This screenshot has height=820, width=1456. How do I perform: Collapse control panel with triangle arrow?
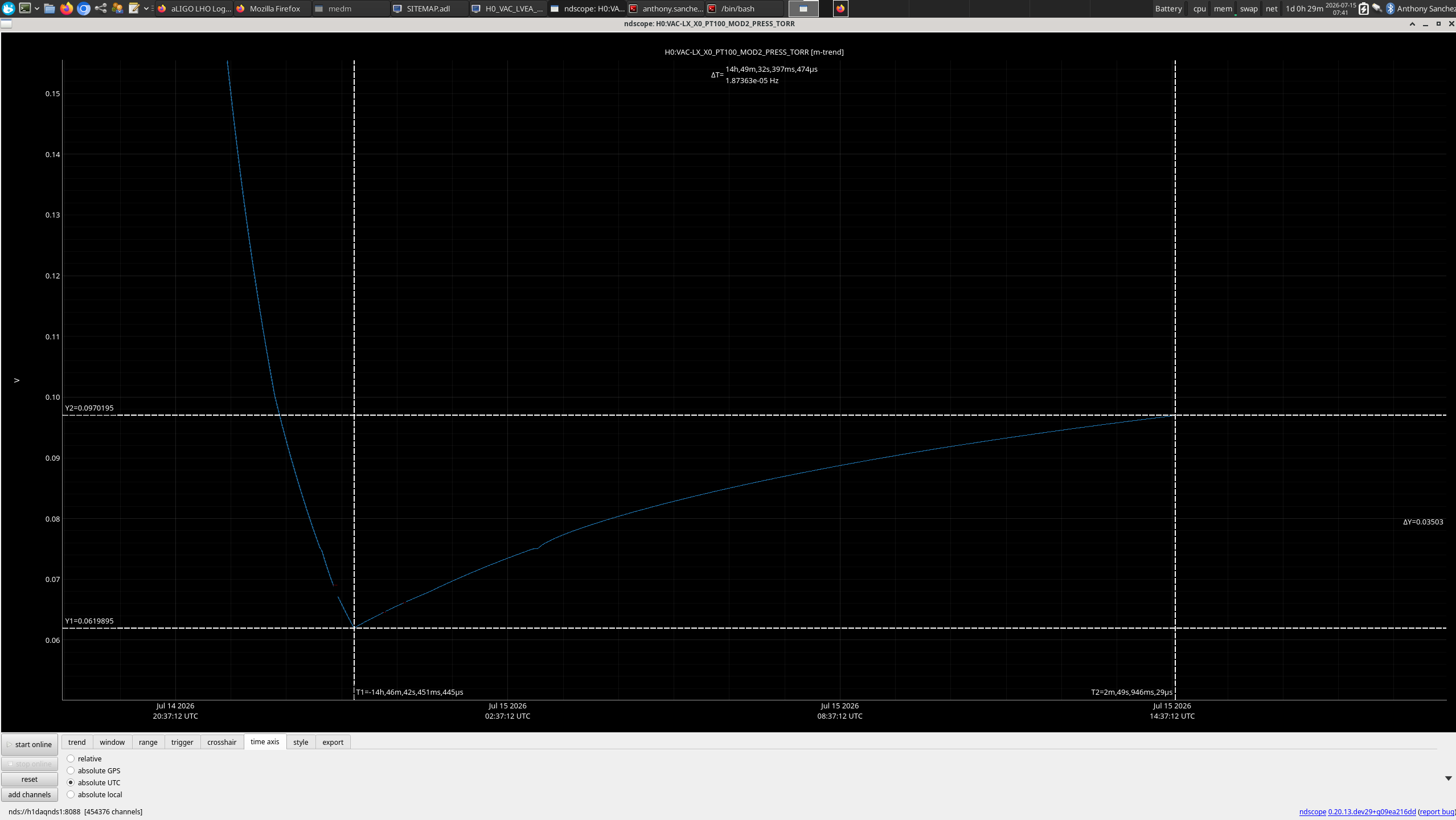point(1448,778)
